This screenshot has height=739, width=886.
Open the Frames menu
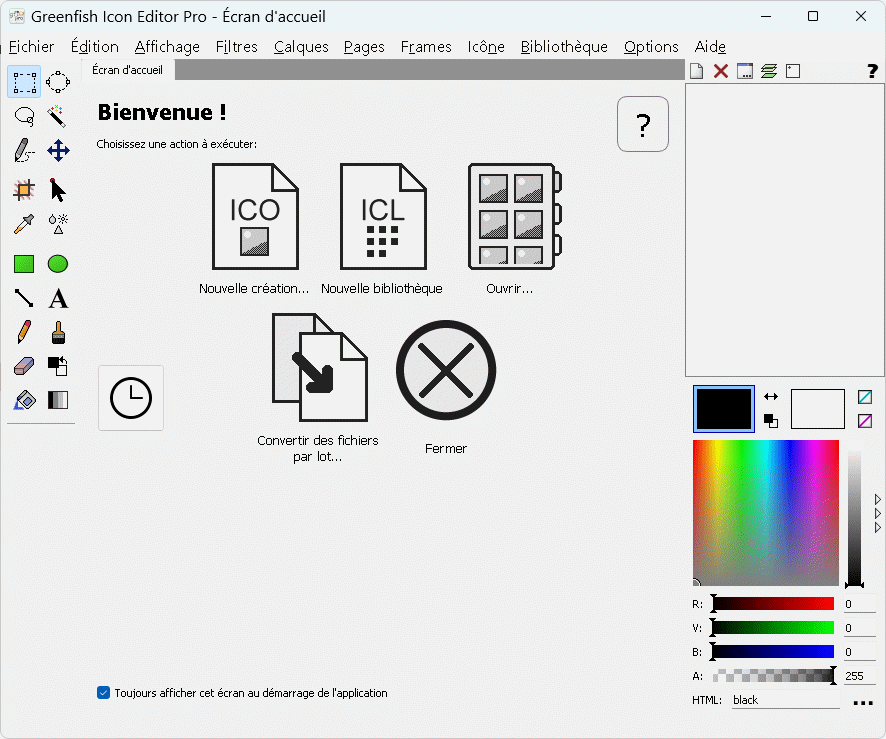(426, 46)
